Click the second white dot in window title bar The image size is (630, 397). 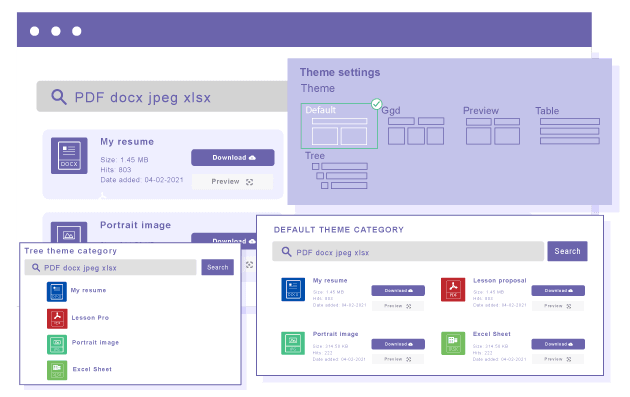coord(56,31)
